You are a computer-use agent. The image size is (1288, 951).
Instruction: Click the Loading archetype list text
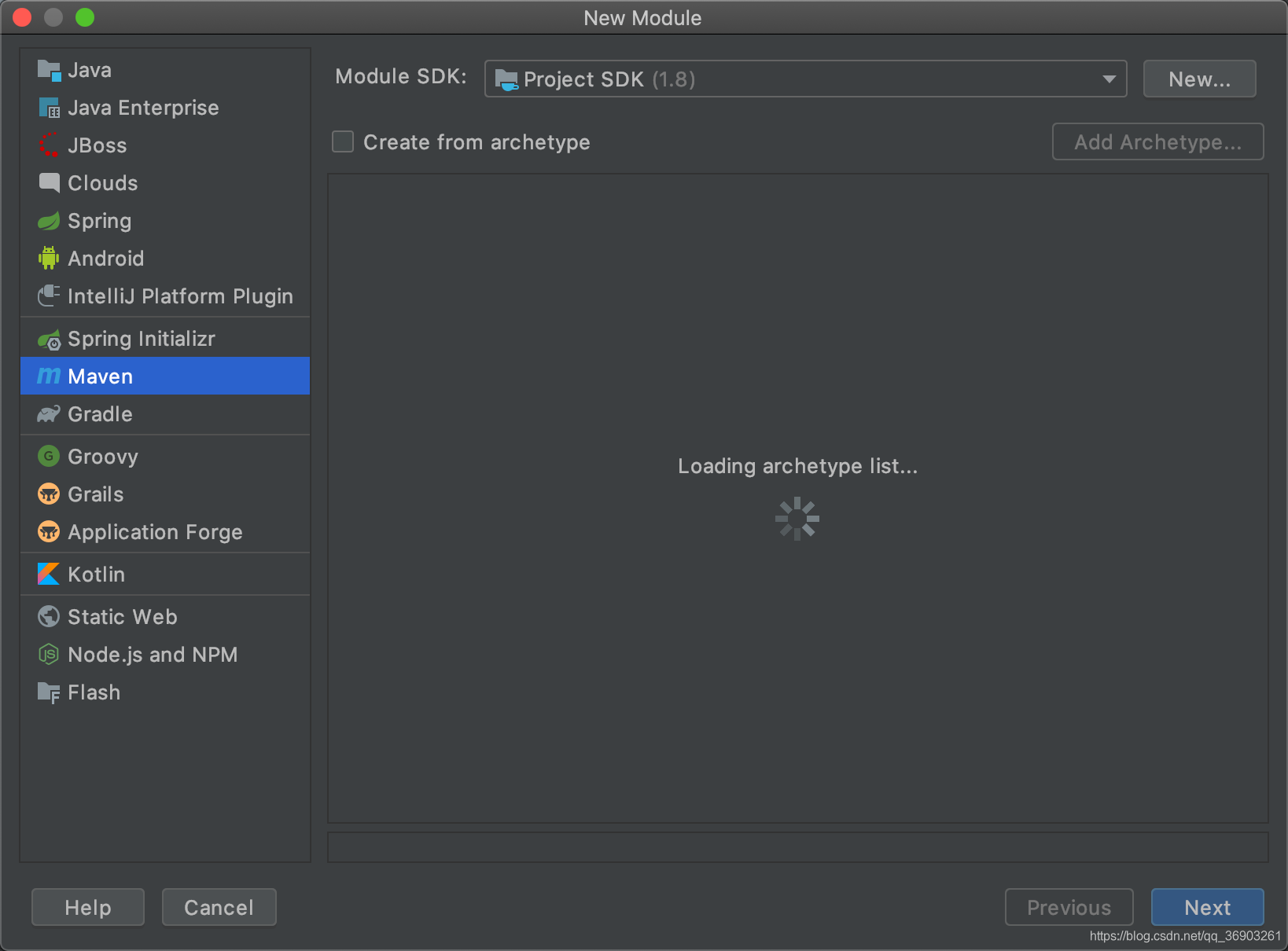(x=797, y=466)
